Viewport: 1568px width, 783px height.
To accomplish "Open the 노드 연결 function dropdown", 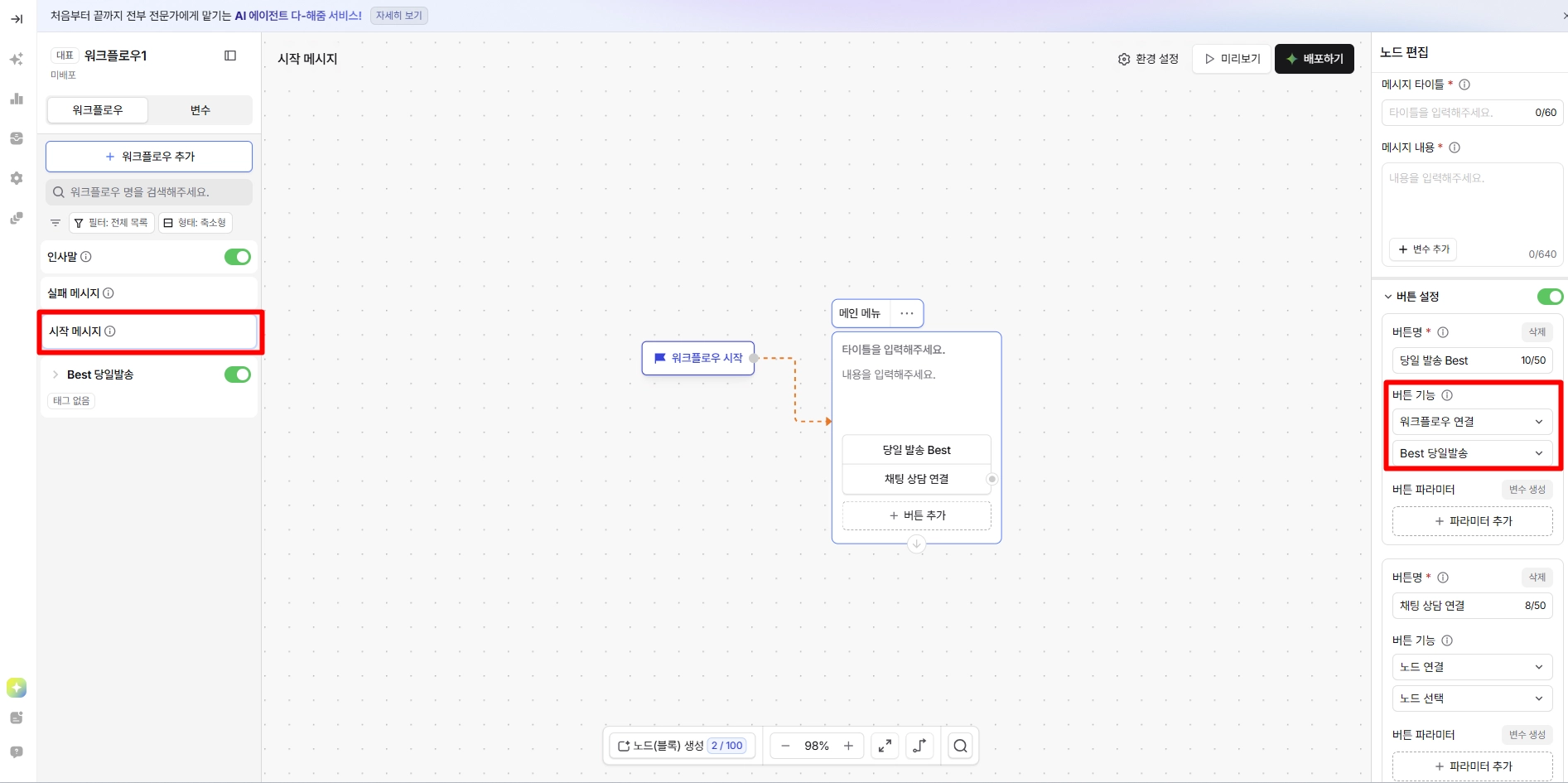I will click(x=1472, y=667).
